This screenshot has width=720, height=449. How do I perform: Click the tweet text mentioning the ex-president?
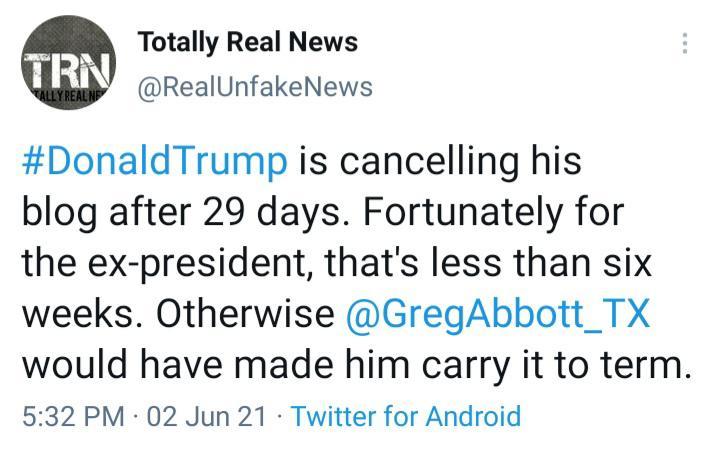[337, 264]
